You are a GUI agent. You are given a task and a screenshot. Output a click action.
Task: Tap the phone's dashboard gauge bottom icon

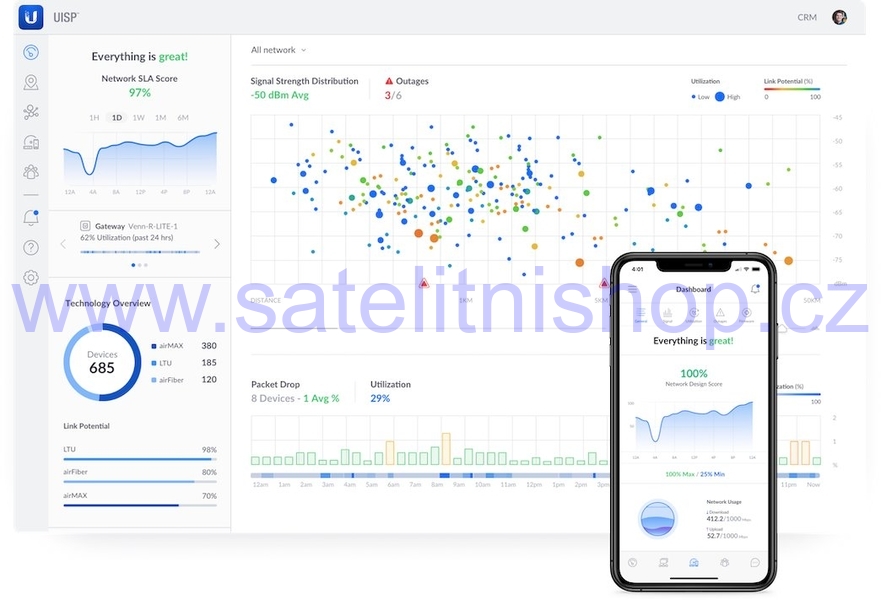coord(633,562)
